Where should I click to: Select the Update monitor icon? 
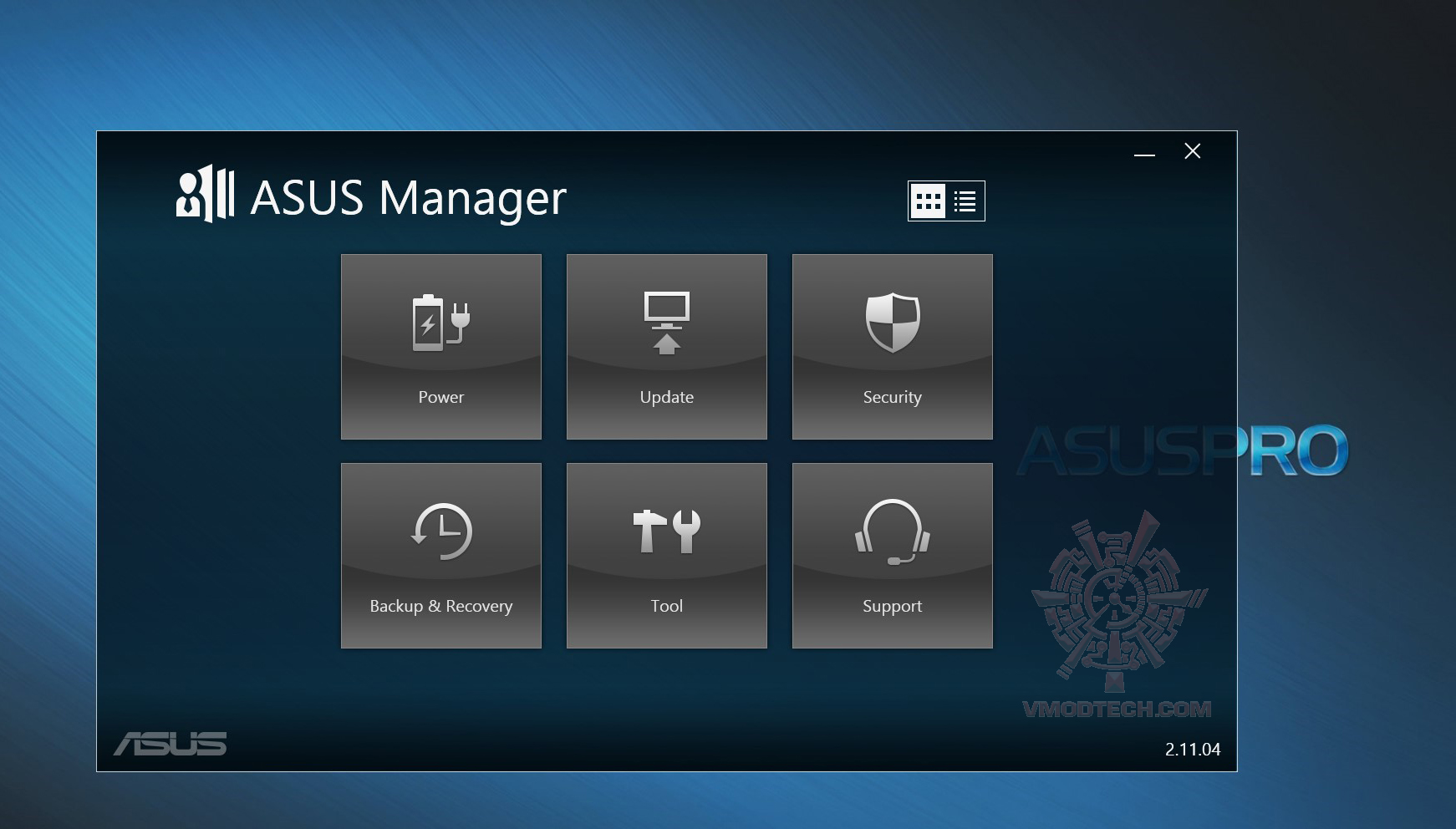pyautogui.click(x=666, y=322)
